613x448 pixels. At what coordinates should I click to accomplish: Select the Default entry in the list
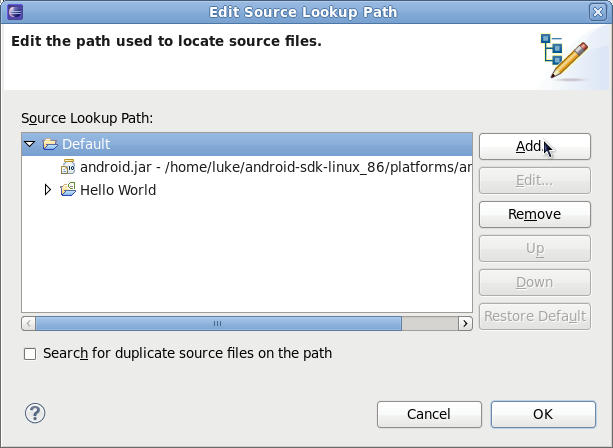247,144
